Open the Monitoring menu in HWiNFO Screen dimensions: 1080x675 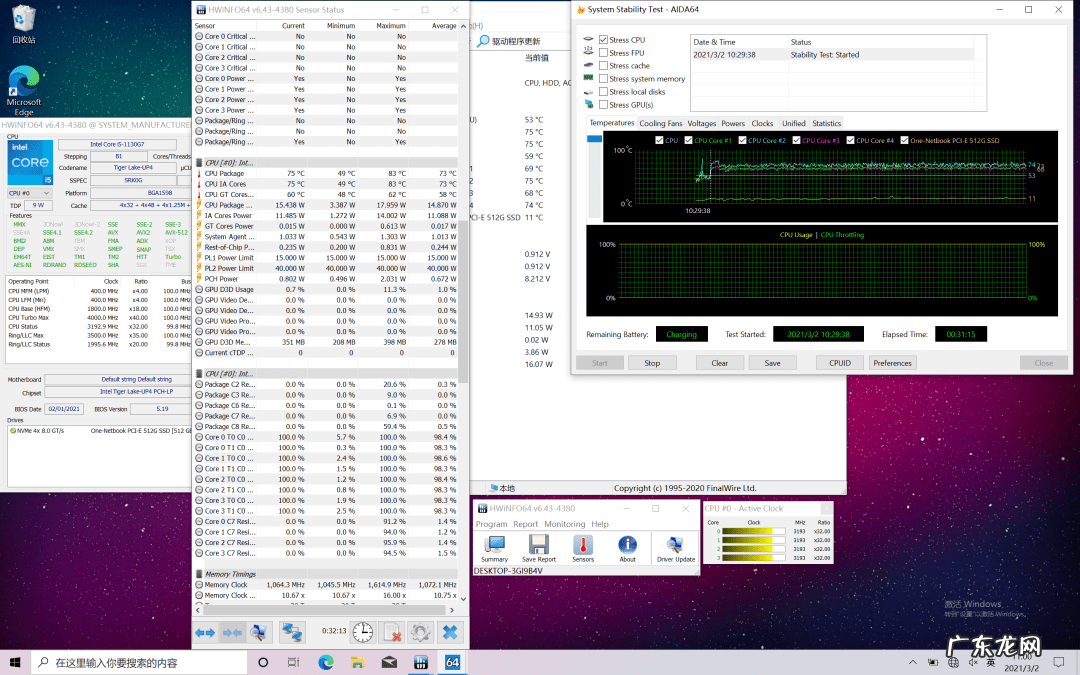click(x=565, y=524)
